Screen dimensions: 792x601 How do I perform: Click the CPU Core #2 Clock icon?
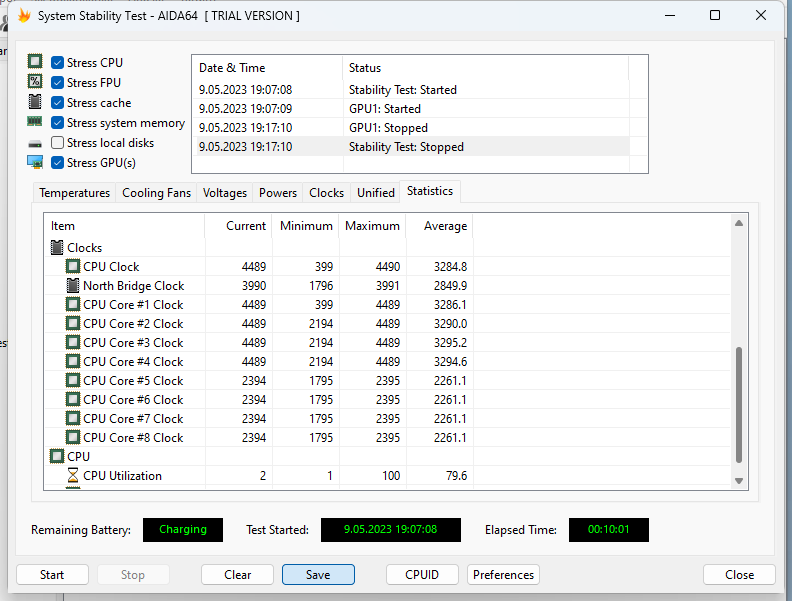[x=73, y=323]
